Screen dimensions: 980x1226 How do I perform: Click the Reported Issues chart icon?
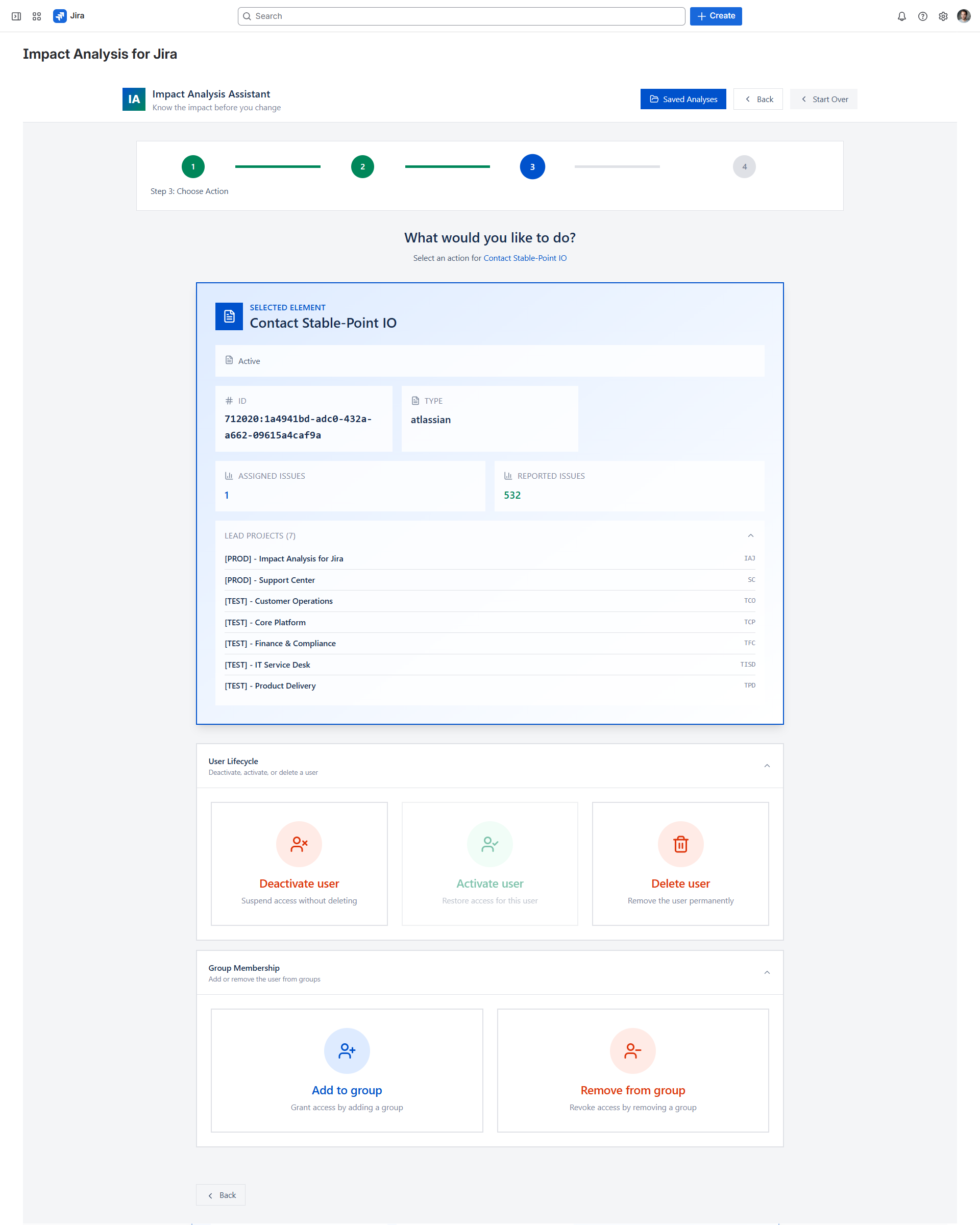pyautogui.click(x=508, y=476)
